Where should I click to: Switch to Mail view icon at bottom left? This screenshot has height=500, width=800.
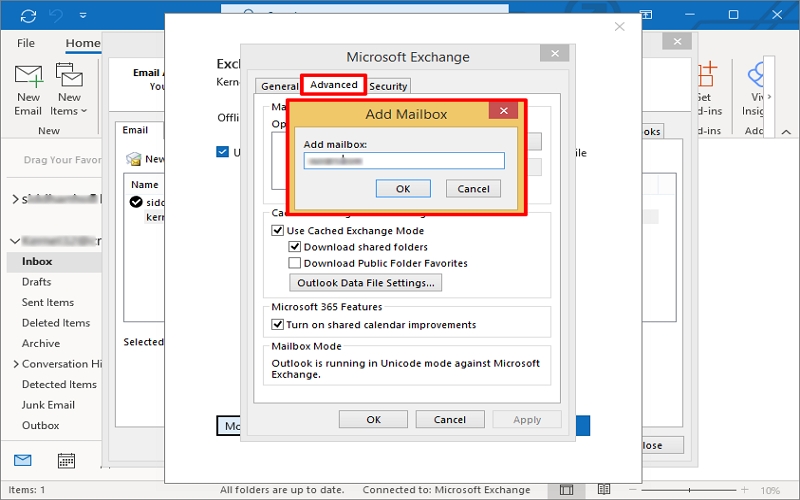[22, 461]
